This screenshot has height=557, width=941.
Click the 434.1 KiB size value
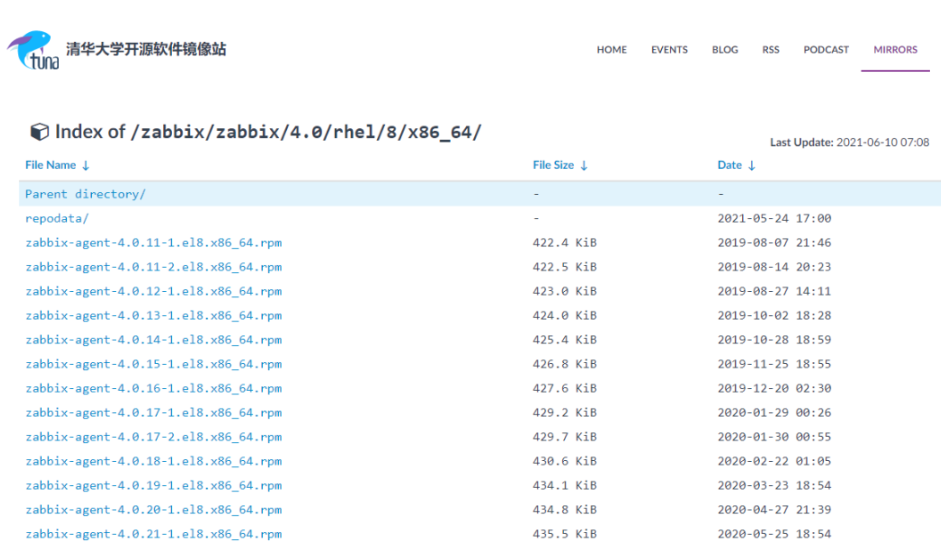tap(565, 486)
